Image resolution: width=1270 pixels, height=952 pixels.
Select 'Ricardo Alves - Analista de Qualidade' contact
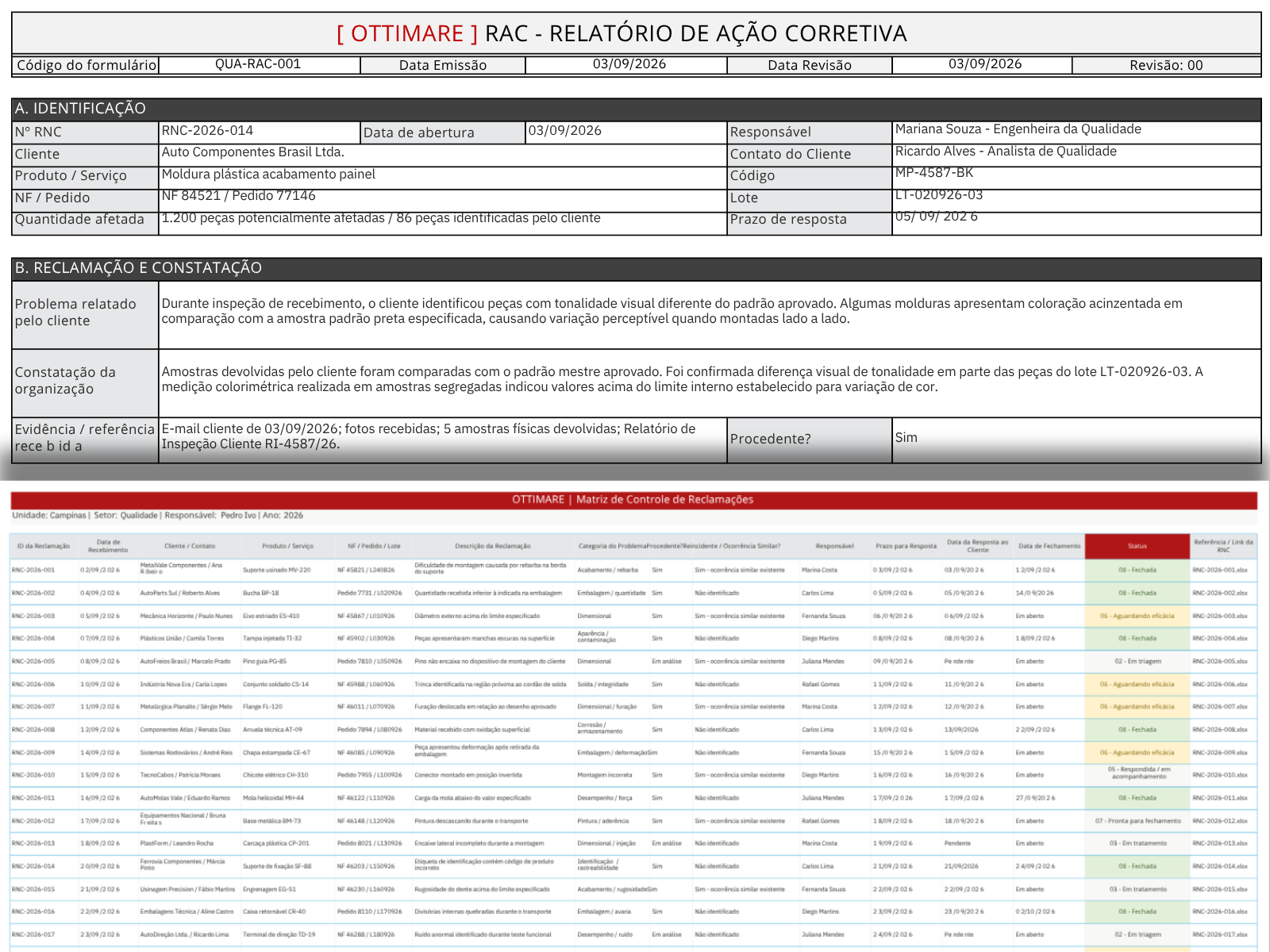click(1006, 152)
